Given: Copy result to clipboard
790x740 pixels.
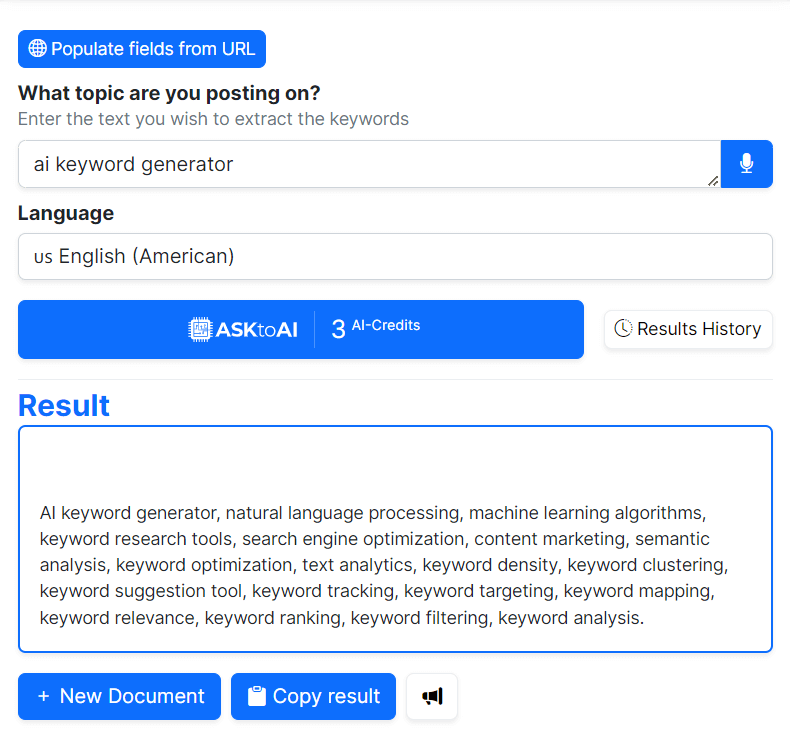Looking at the screenshot, I should coord(313,696).
